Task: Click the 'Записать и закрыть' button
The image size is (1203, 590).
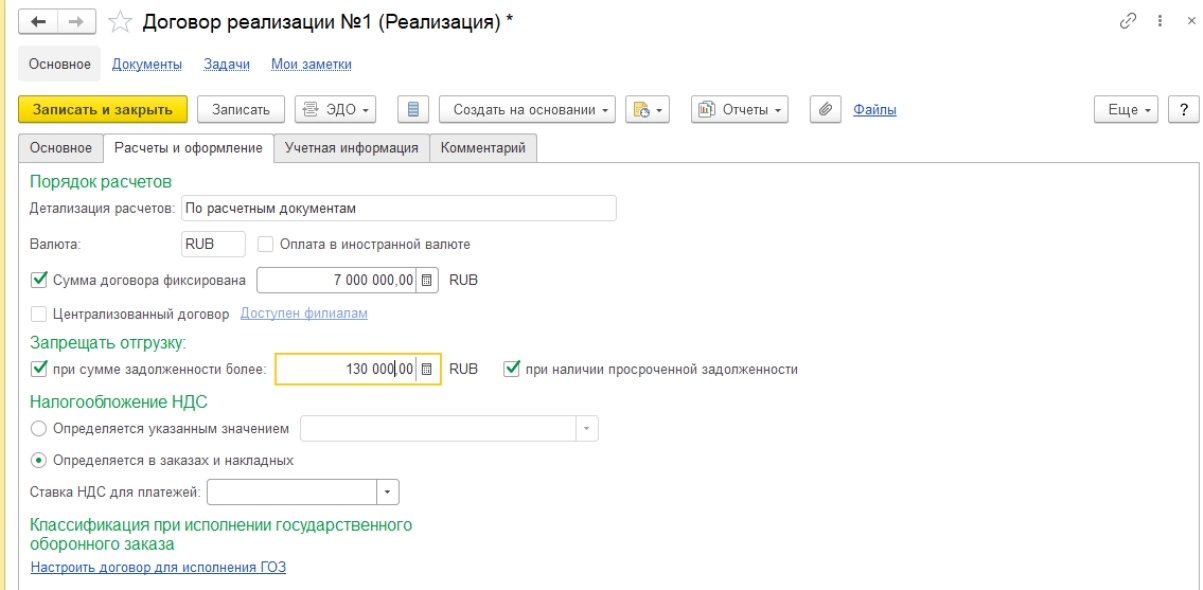Action: coord(103,110)
